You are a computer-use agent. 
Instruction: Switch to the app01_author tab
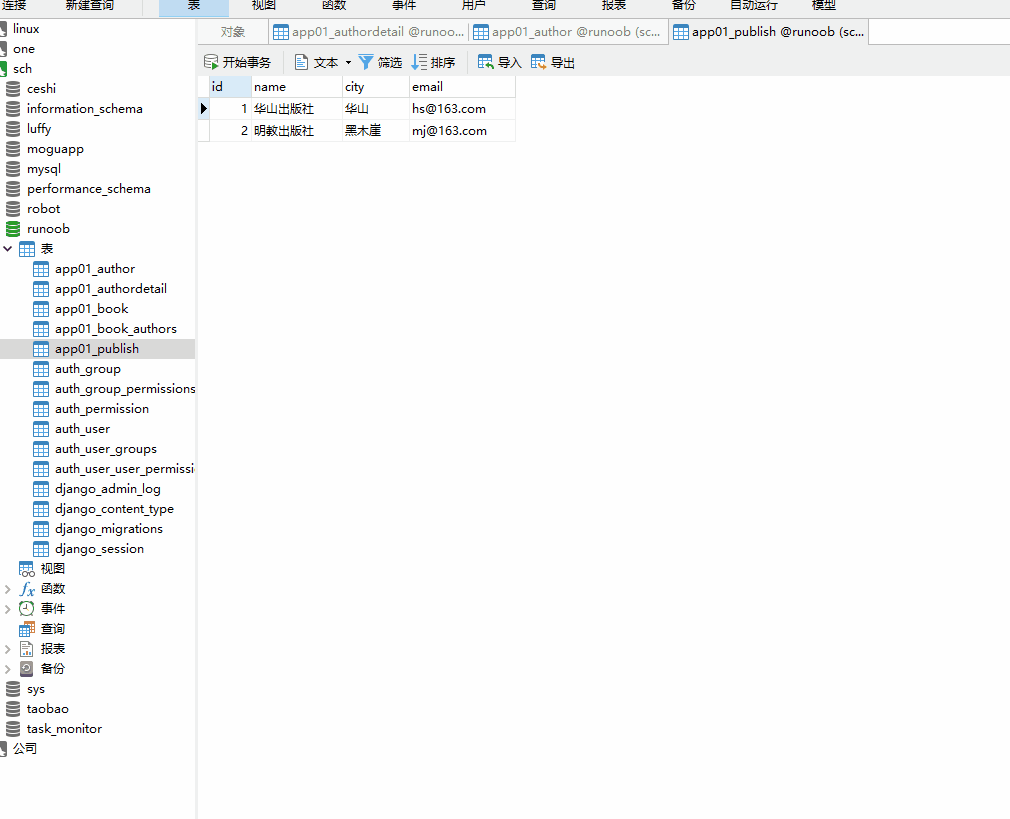tap(567, 31)
